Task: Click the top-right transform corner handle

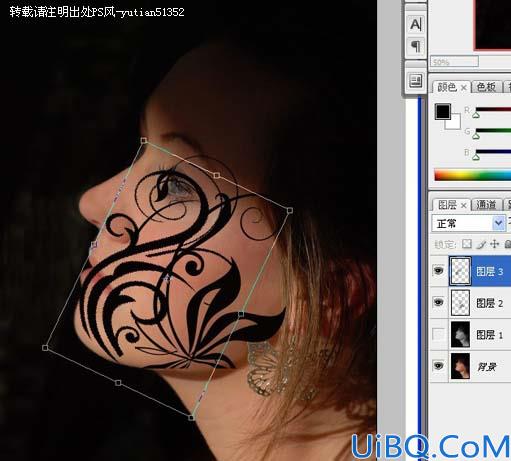Action: tap(290, 210)
